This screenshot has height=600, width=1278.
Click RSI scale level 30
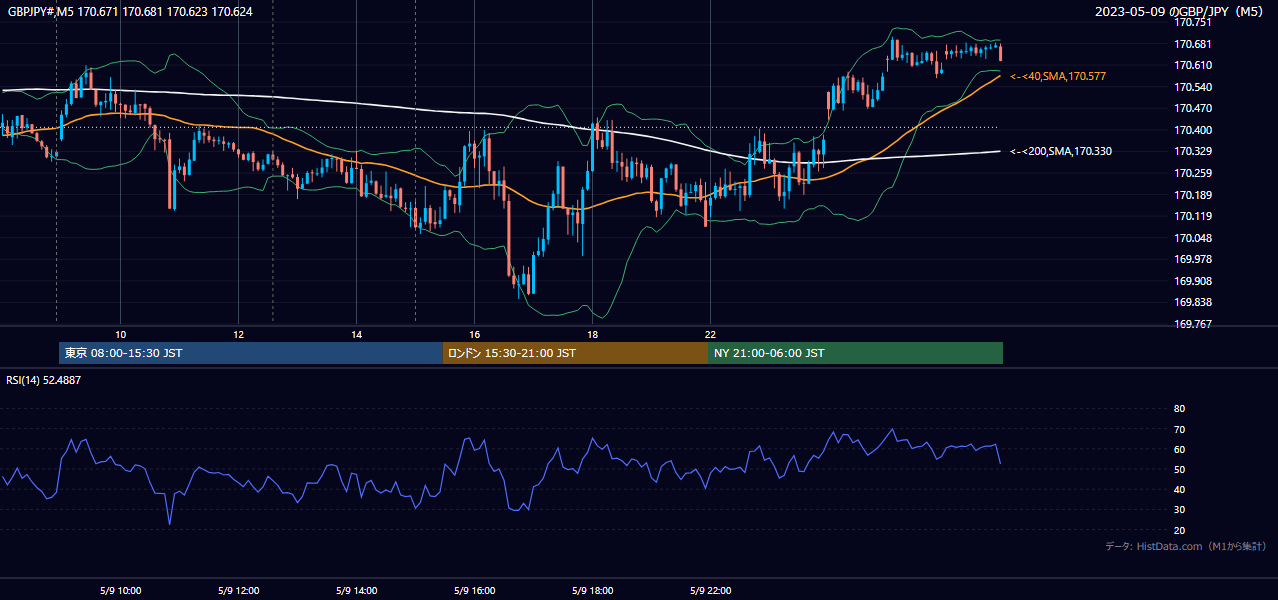1179,510
